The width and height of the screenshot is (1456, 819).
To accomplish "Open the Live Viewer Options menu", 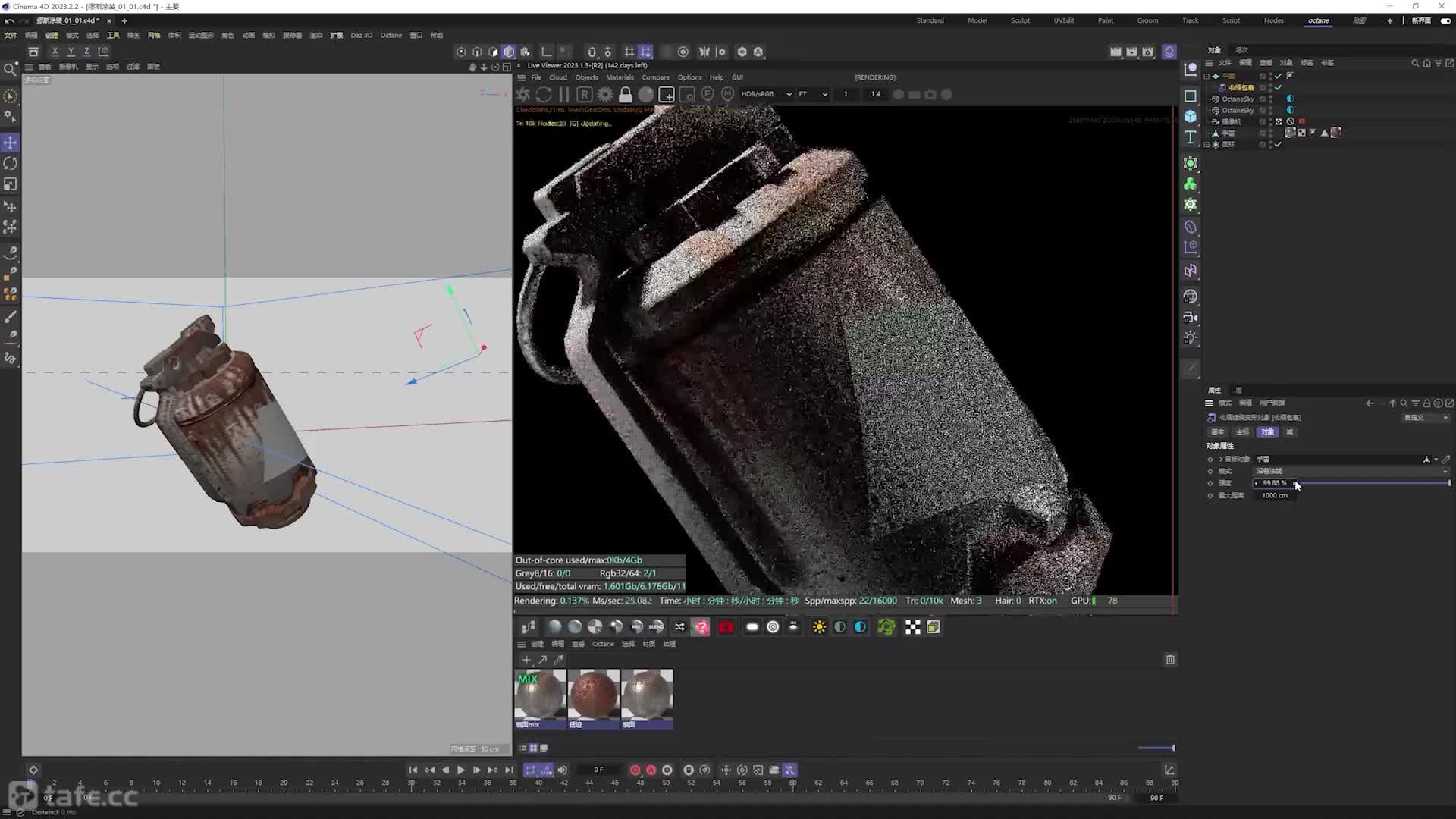I will point(689,77).
